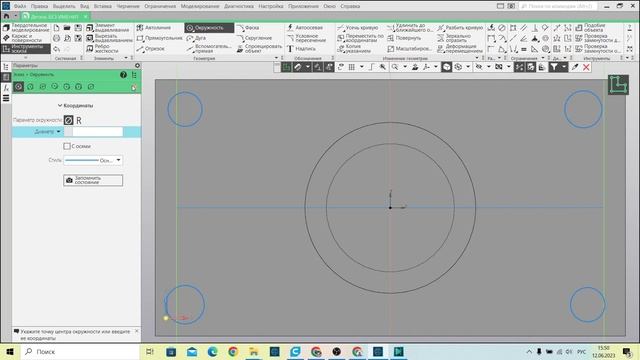Click Подобие объекта tool
The width and height of the screenshot is (640, 360).
tap(590, 28)
